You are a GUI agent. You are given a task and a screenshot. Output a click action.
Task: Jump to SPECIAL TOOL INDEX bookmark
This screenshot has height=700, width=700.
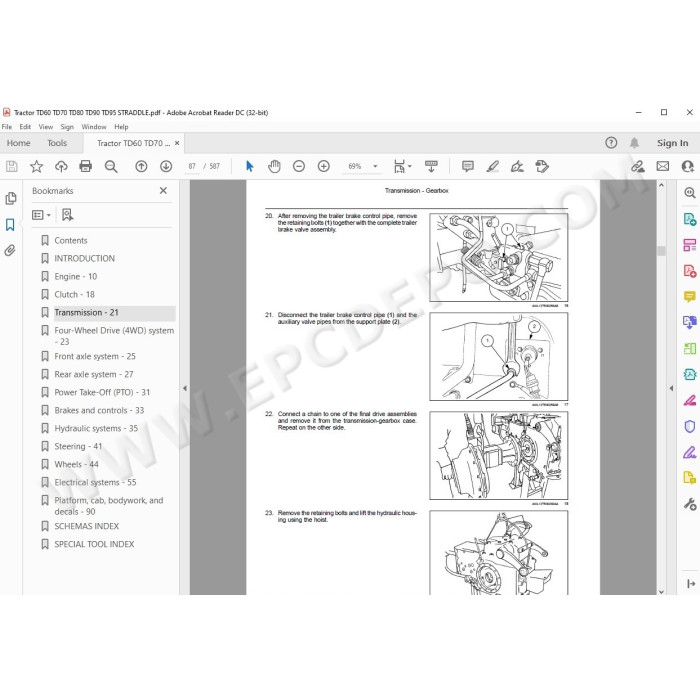coord(94,544)
